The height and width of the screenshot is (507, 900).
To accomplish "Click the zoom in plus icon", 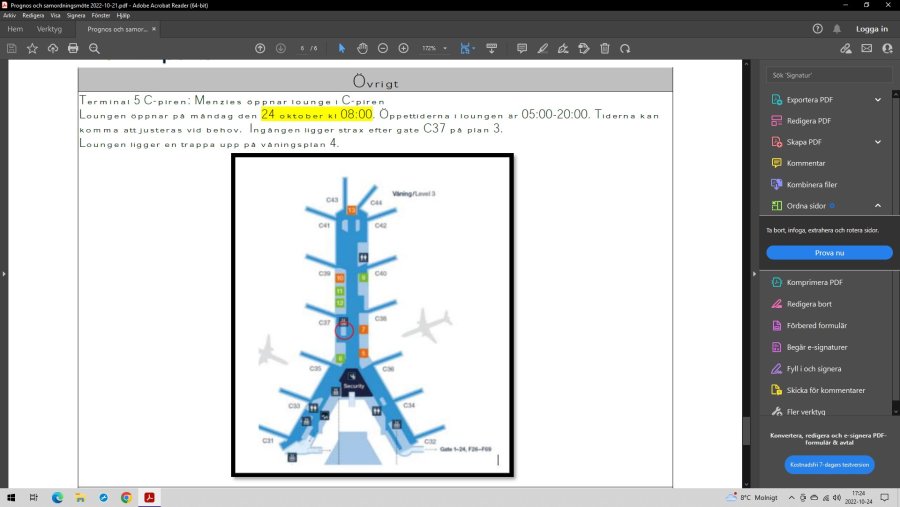I will [403, 48].
